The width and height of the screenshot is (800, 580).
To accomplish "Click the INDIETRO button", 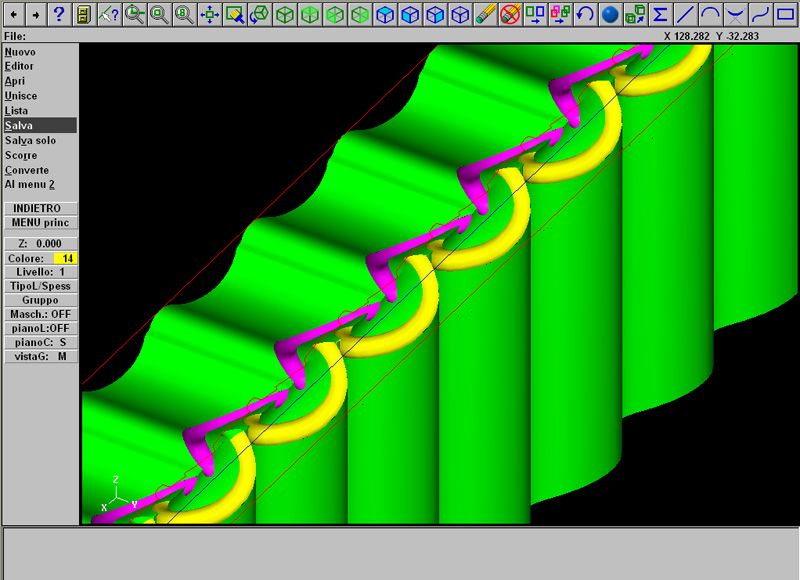I will [41, 208].
